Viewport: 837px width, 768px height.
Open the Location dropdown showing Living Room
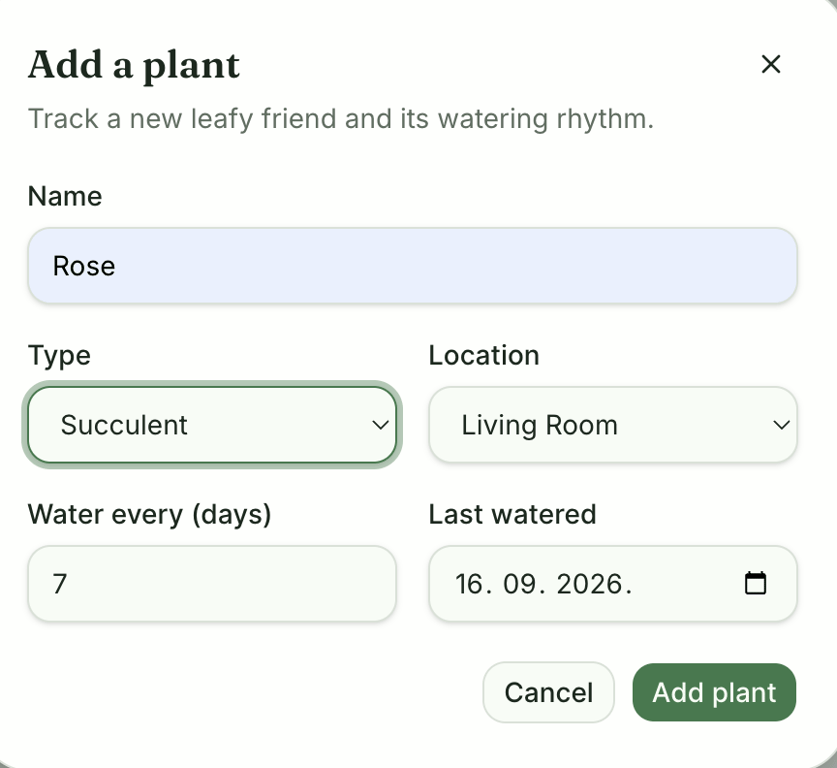pos(613,425)
